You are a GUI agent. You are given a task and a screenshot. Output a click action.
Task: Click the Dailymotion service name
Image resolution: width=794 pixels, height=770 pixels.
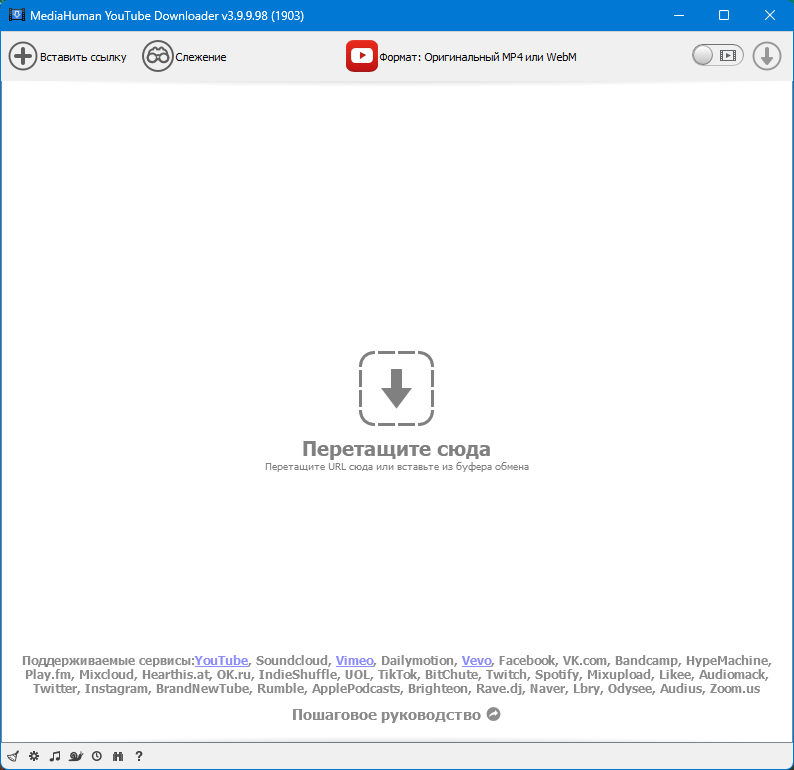(x=417, y=661)
